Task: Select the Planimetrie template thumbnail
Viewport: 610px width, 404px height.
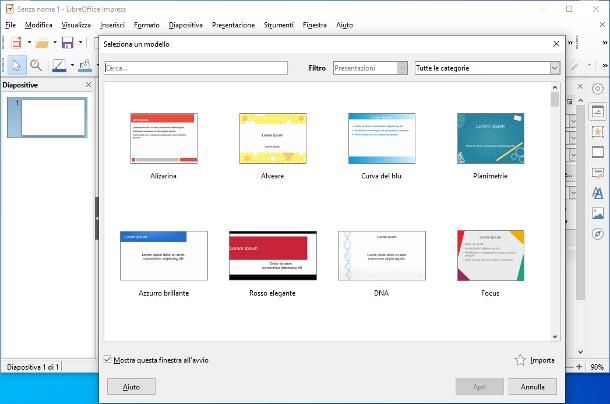Action: click(491, 138)
